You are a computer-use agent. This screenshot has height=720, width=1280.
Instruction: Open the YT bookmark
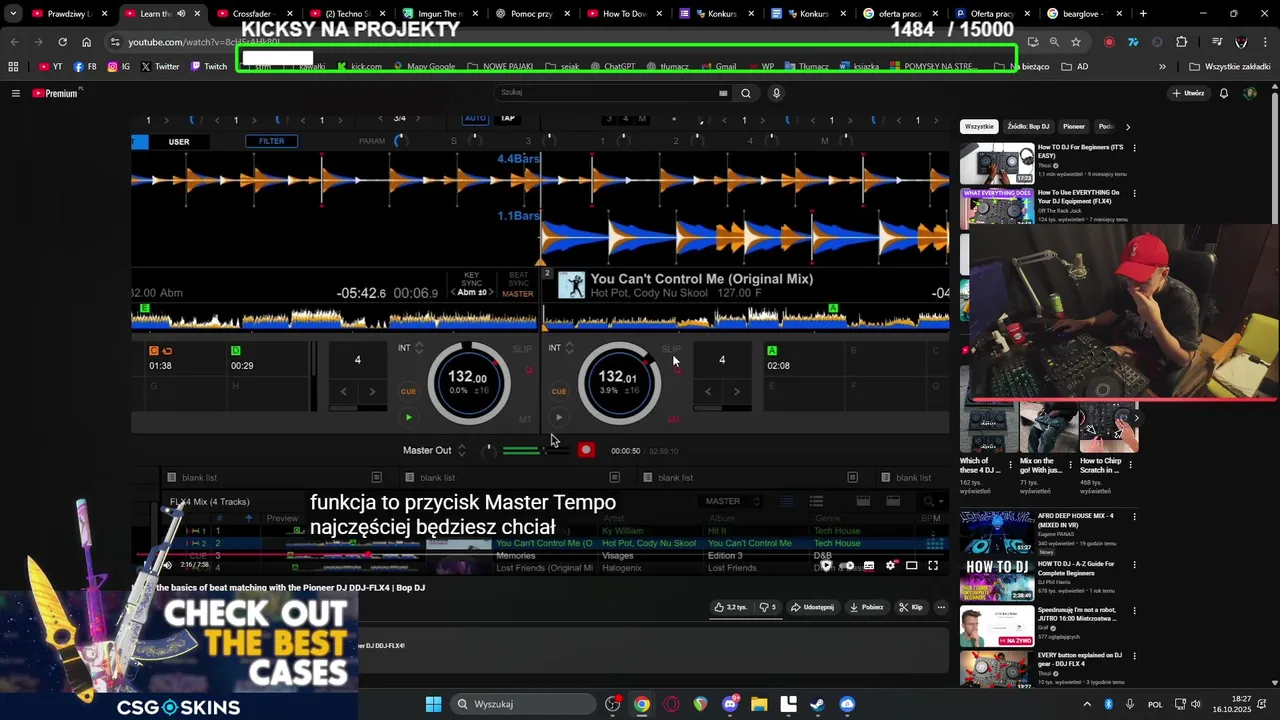50,67
